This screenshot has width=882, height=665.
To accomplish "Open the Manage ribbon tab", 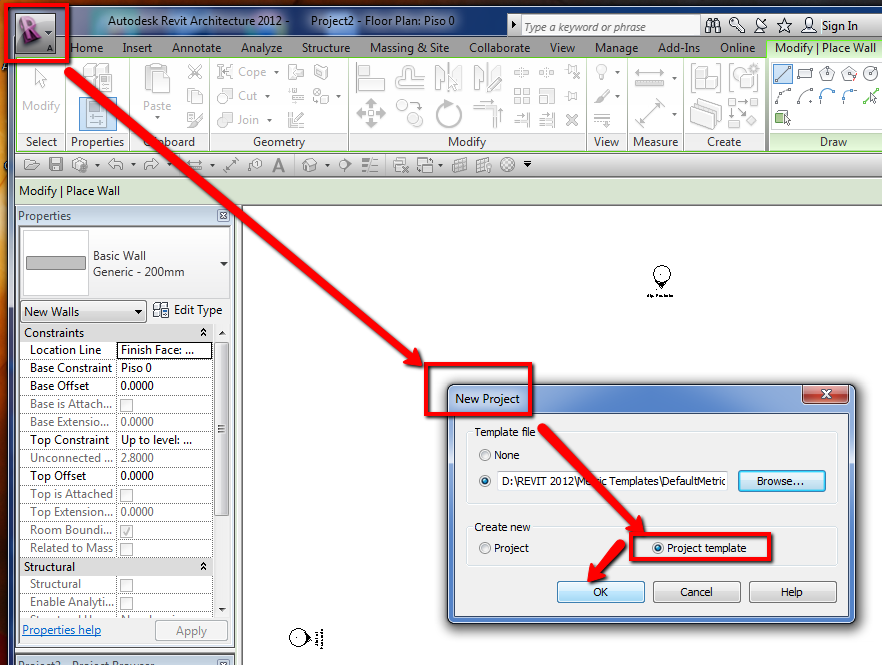I will (616, 48).
